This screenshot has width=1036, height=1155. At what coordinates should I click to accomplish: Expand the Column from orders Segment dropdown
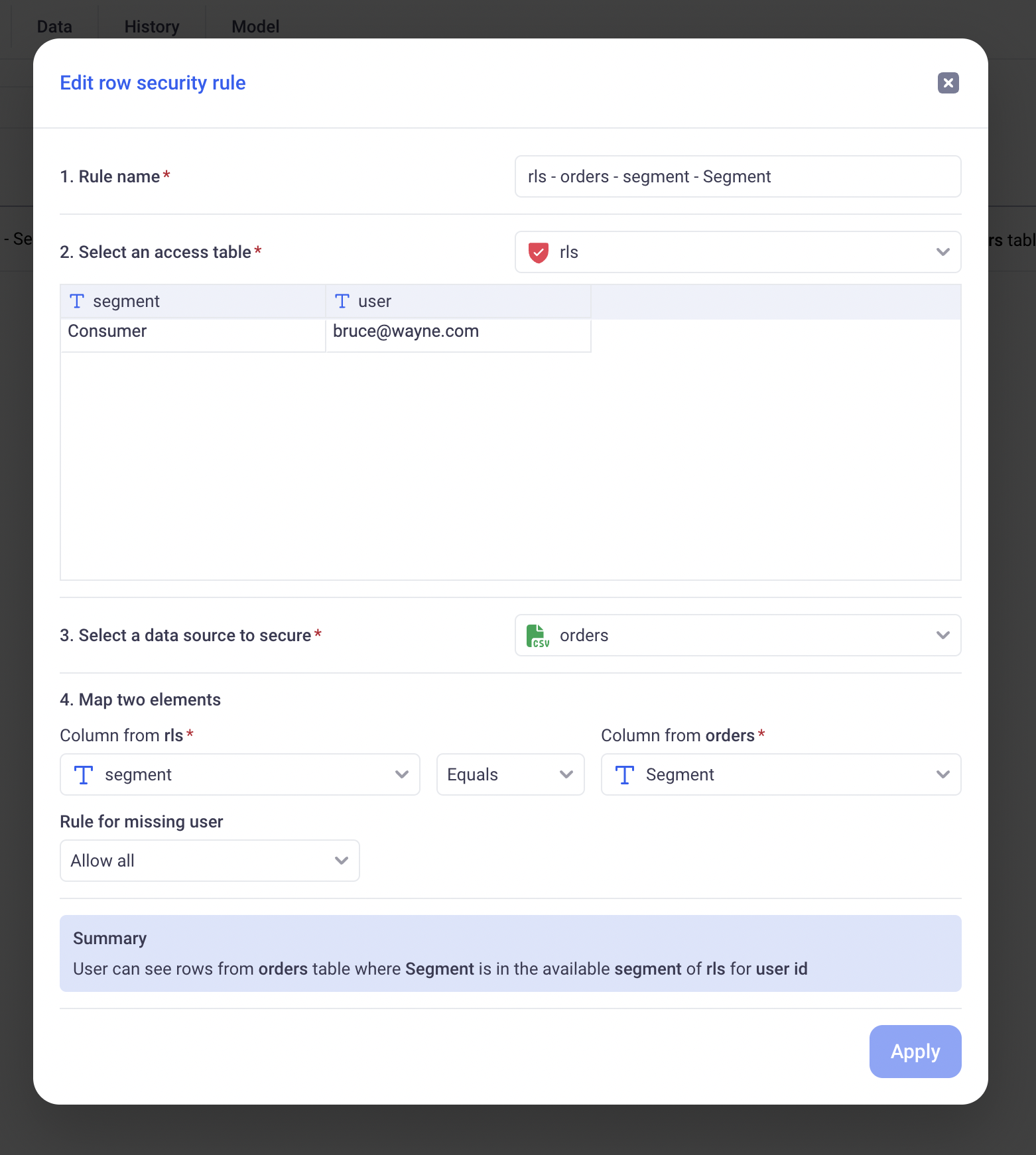781,774
